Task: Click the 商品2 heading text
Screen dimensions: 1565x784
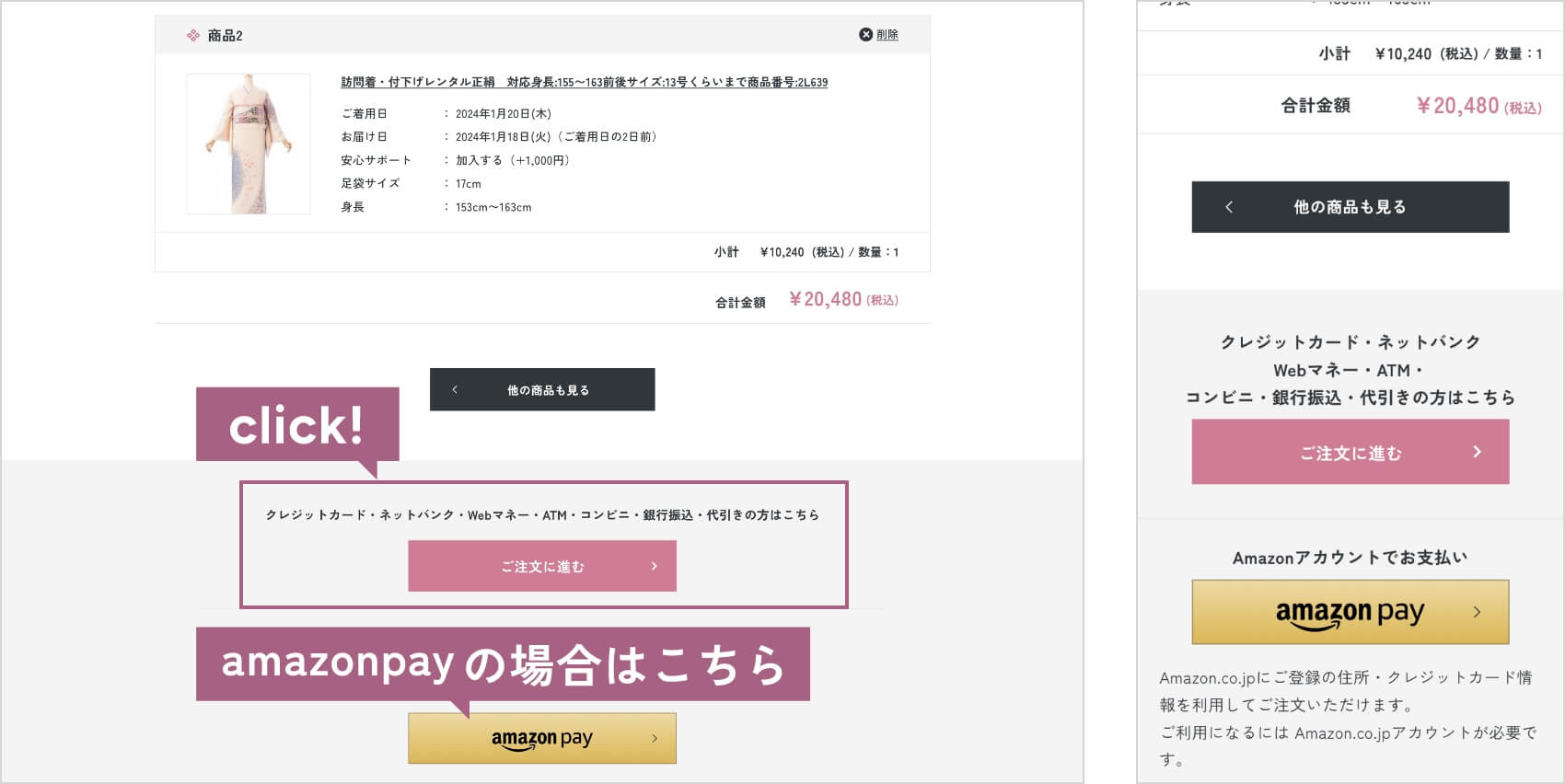Action: pos(225,36)
